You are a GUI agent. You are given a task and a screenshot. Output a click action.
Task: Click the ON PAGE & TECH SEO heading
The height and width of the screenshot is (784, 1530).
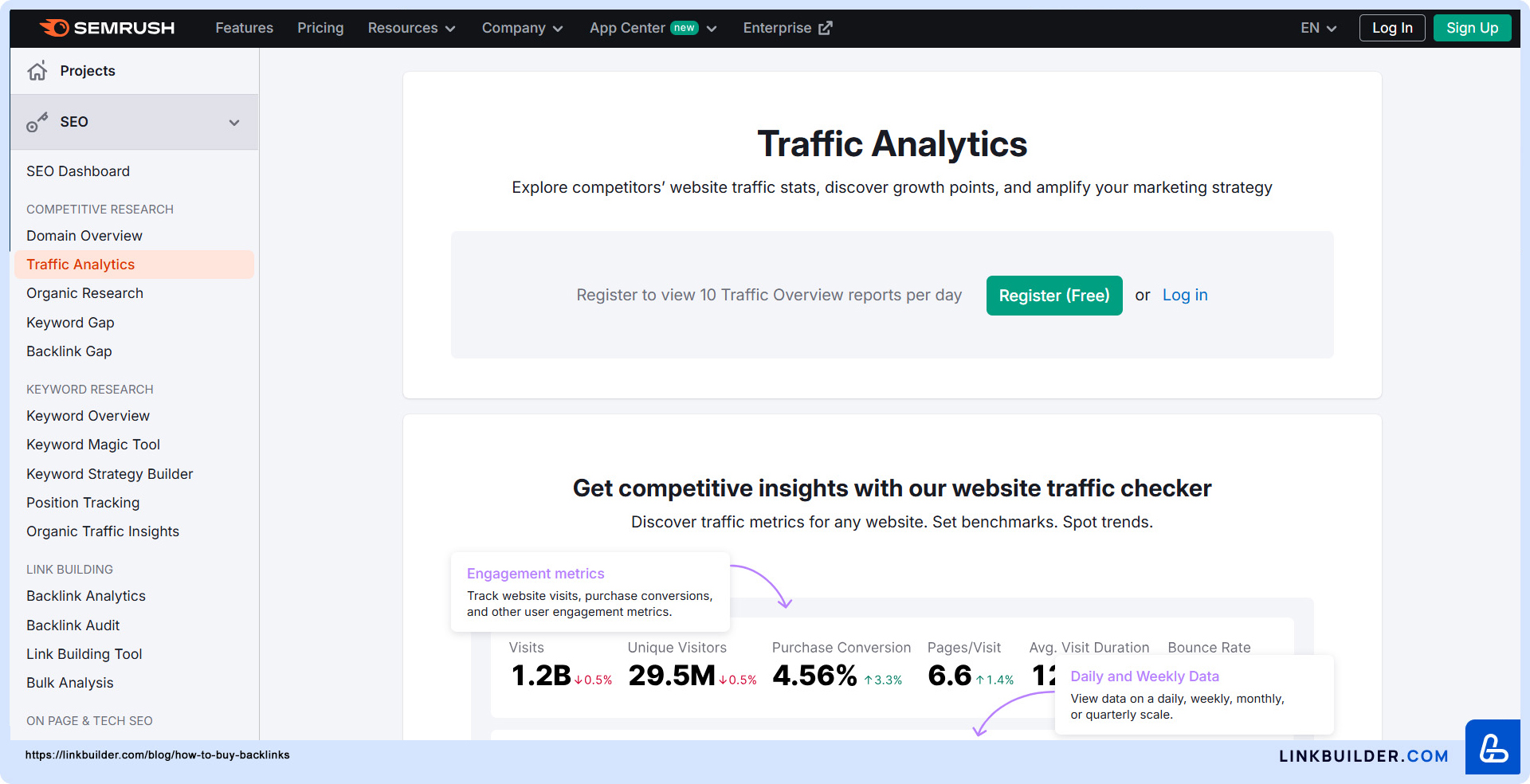pyautogui.click(x=89, y=721)
